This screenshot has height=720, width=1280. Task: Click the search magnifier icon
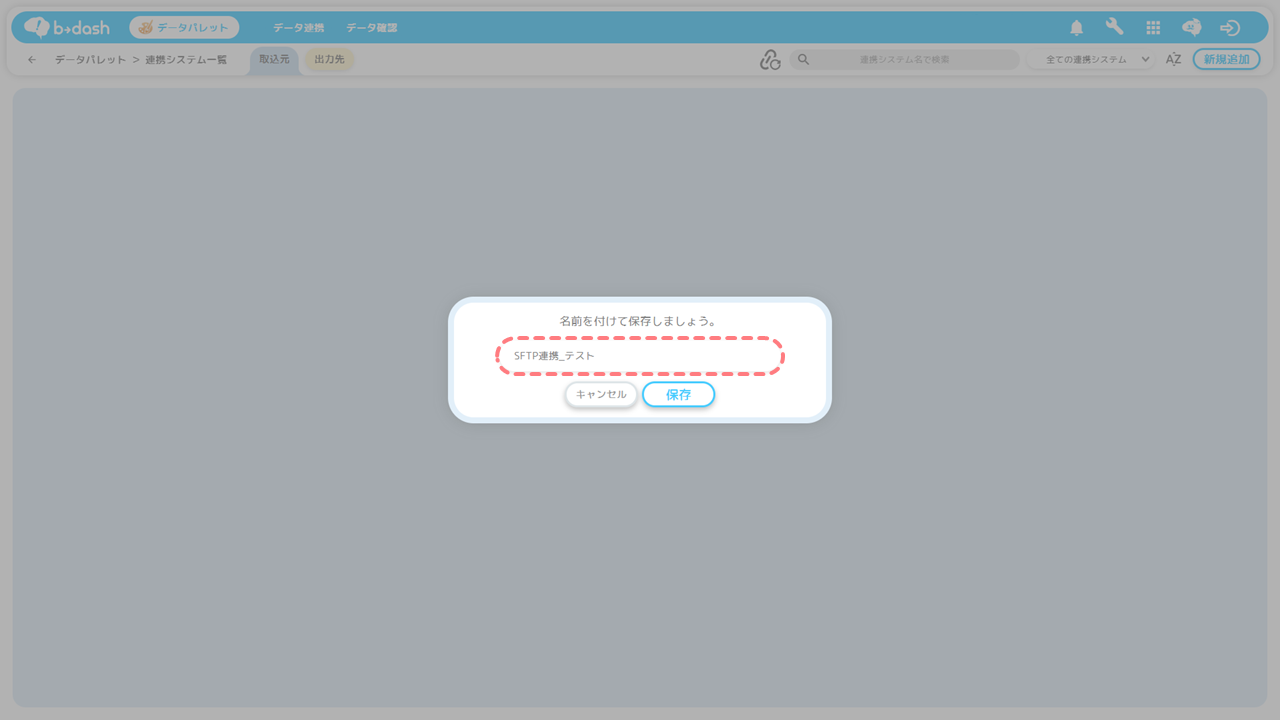pos(803,60)
